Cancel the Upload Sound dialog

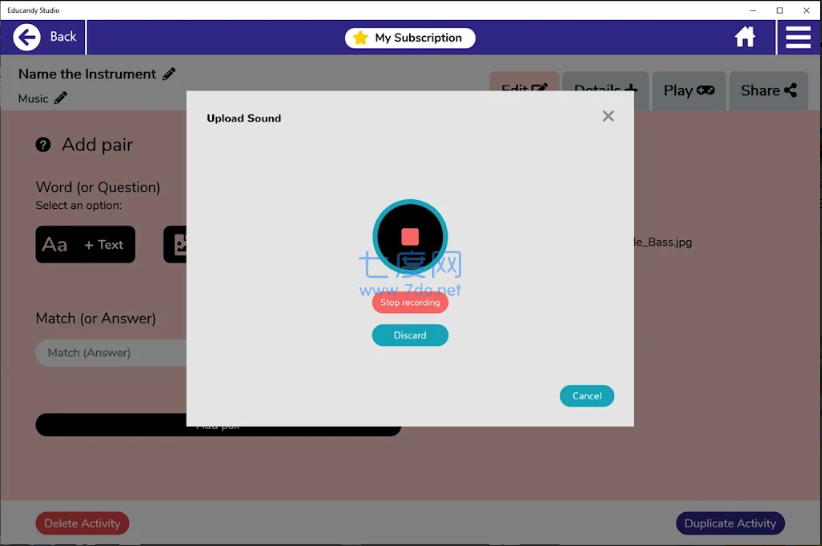tap(587, 396)
